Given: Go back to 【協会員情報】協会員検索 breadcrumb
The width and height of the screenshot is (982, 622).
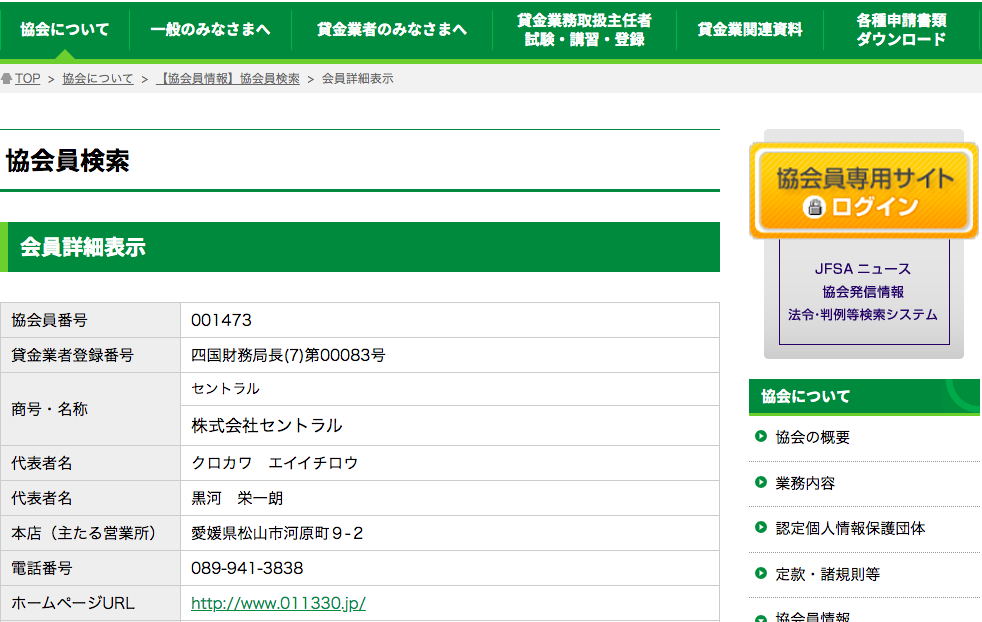Looking at the screenshot, I should tap(228, 79).
